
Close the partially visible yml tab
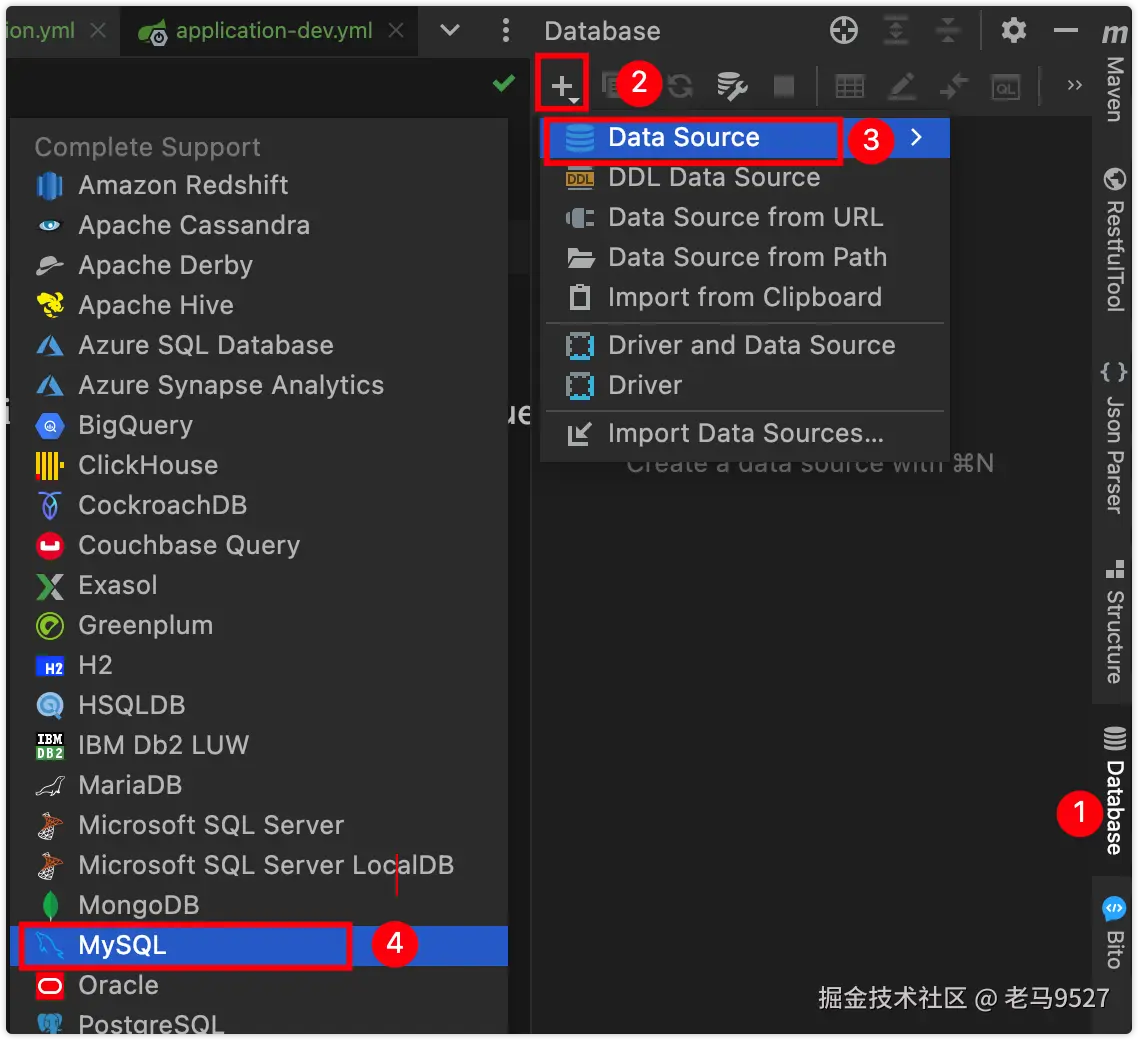(x=98, y=30)
